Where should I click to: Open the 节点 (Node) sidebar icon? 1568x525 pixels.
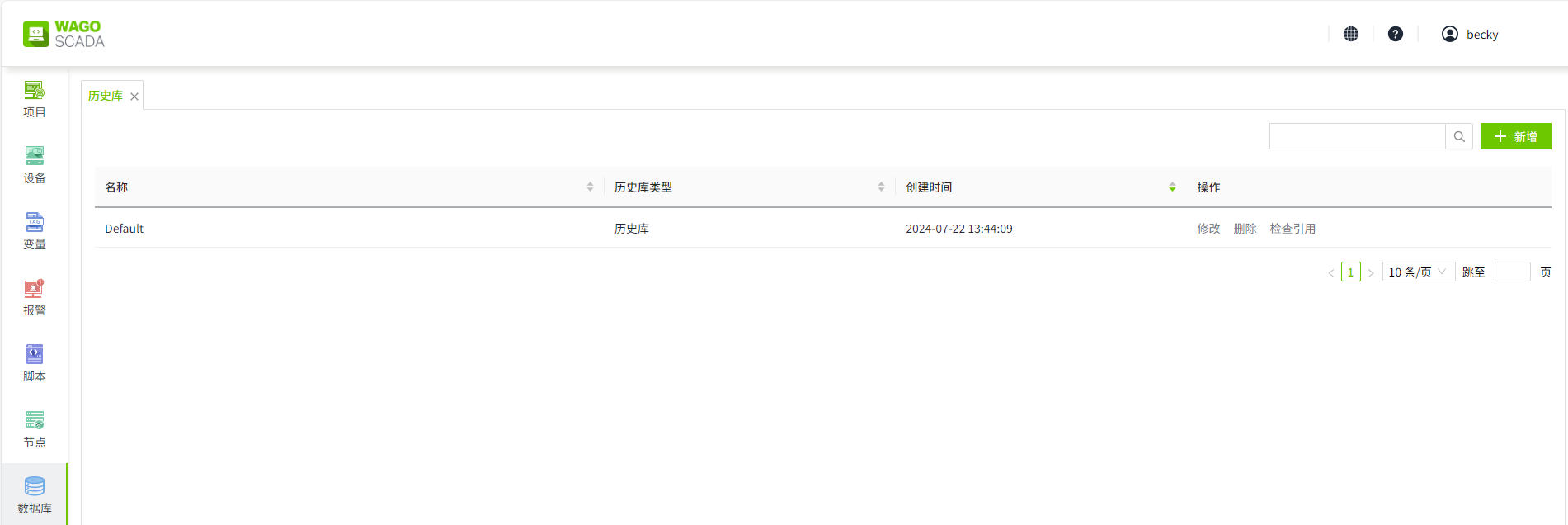[34, 429]
